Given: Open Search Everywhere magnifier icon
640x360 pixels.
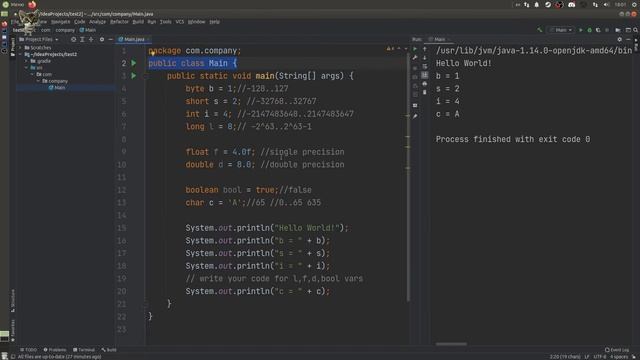Looking at the screenshot, I should pos(636,30).
